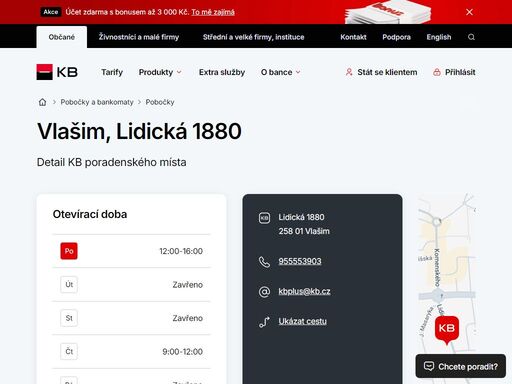Image resolution: width=512 pixels, height=384 pixels.
Task: Open the kbplus@kb.cz email link
Action: coord(304,291)
